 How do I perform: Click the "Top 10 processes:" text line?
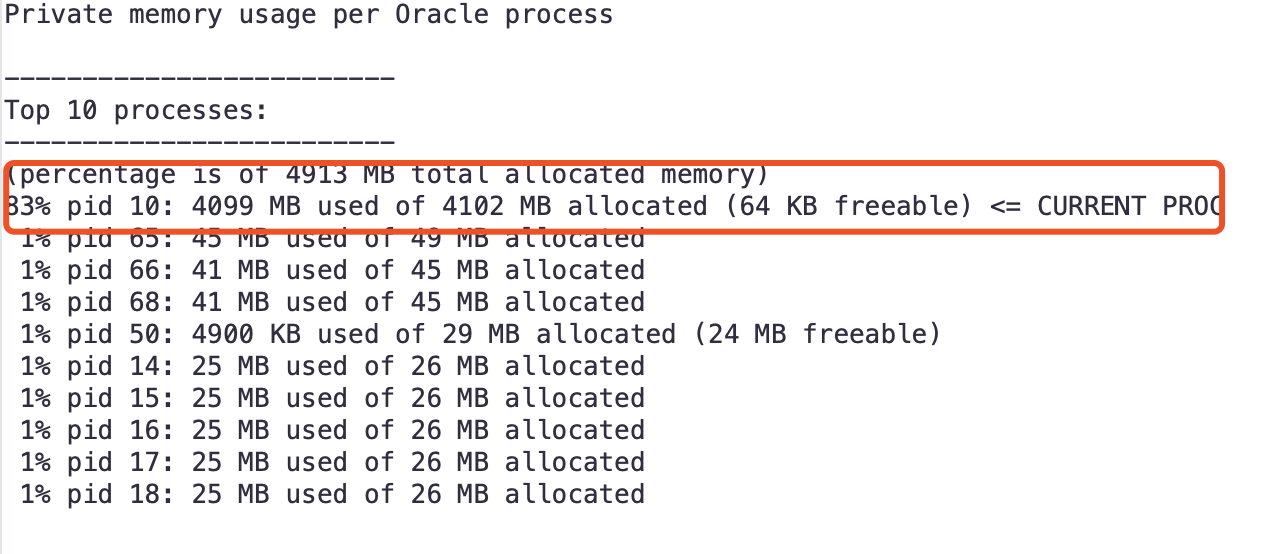pyautogui.click(x=136, y=111)
